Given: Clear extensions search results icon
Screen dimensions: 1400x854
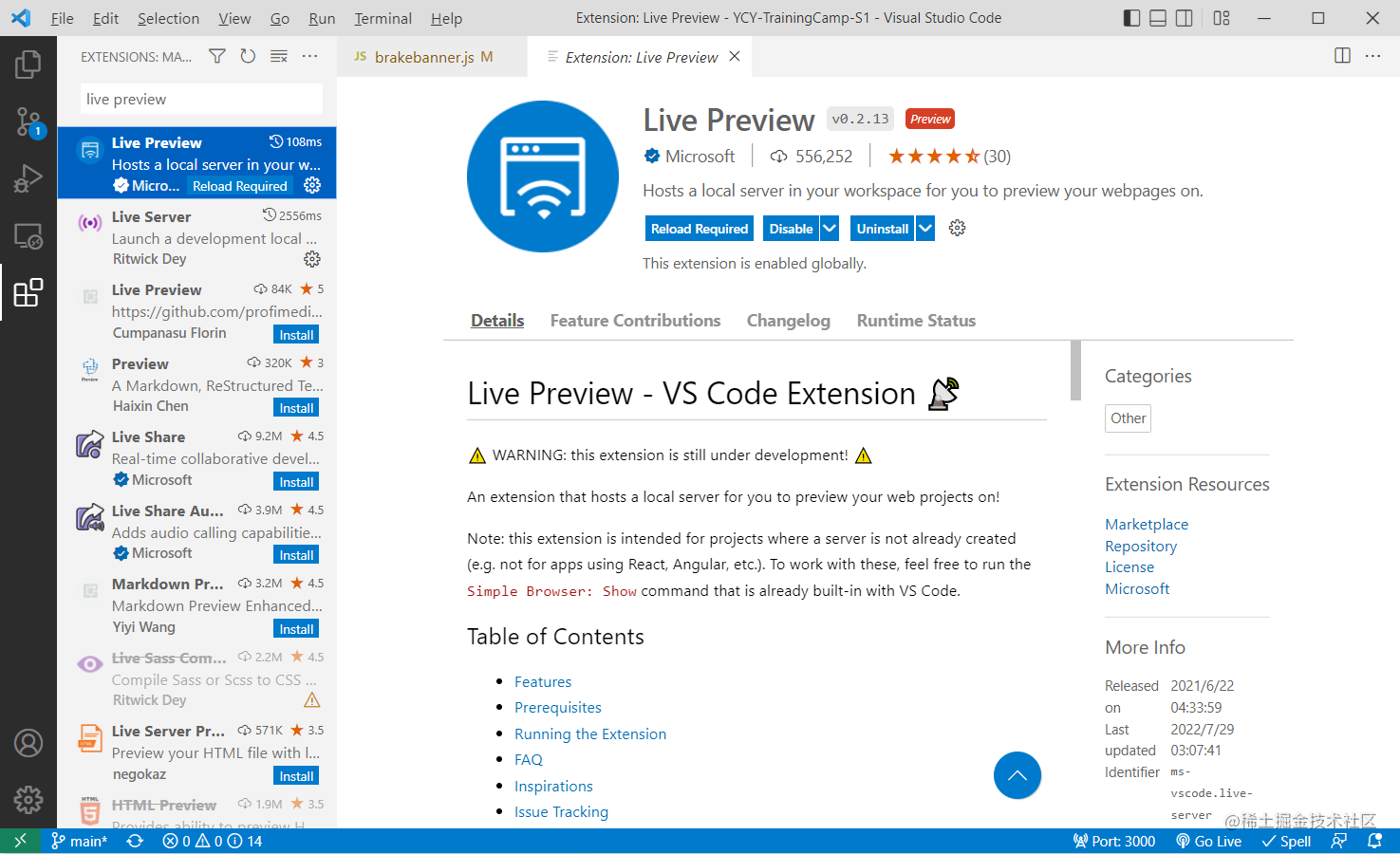Looking at the screenshot, I should coord(279,57).
